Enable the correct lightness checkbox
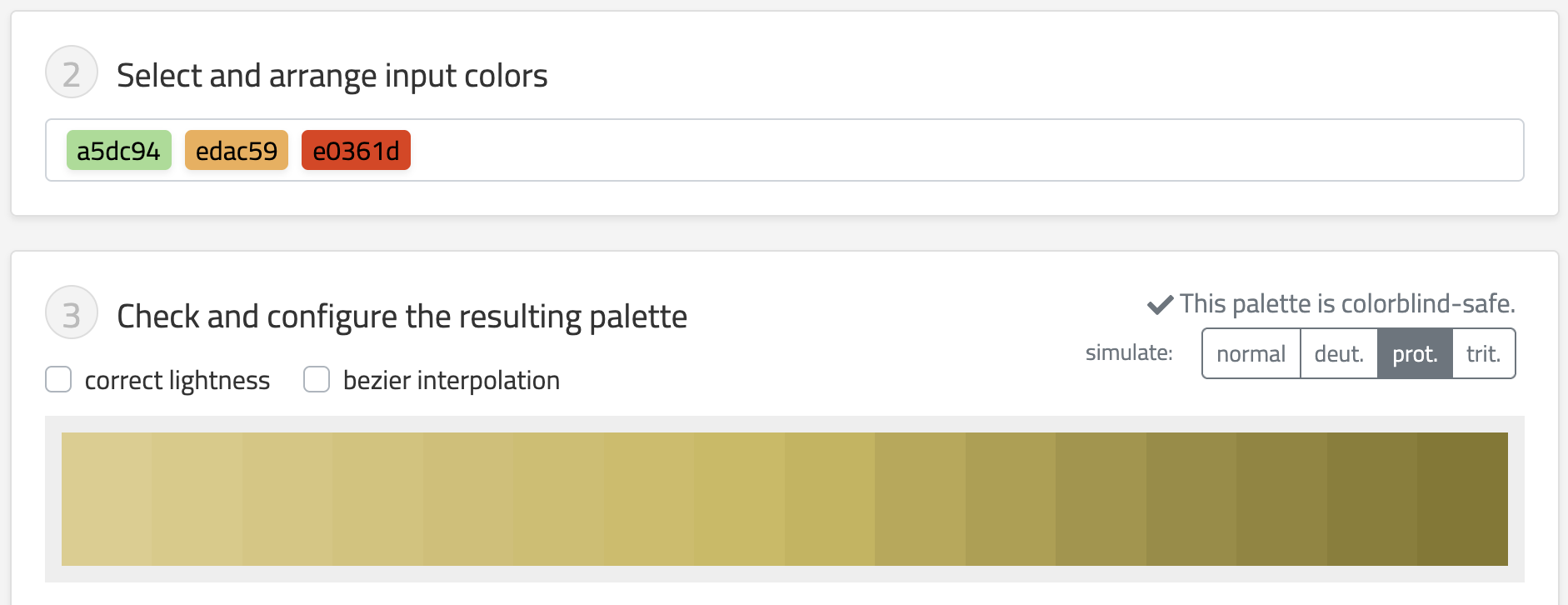The image size is (1568, 605). [x=58, y=379]
